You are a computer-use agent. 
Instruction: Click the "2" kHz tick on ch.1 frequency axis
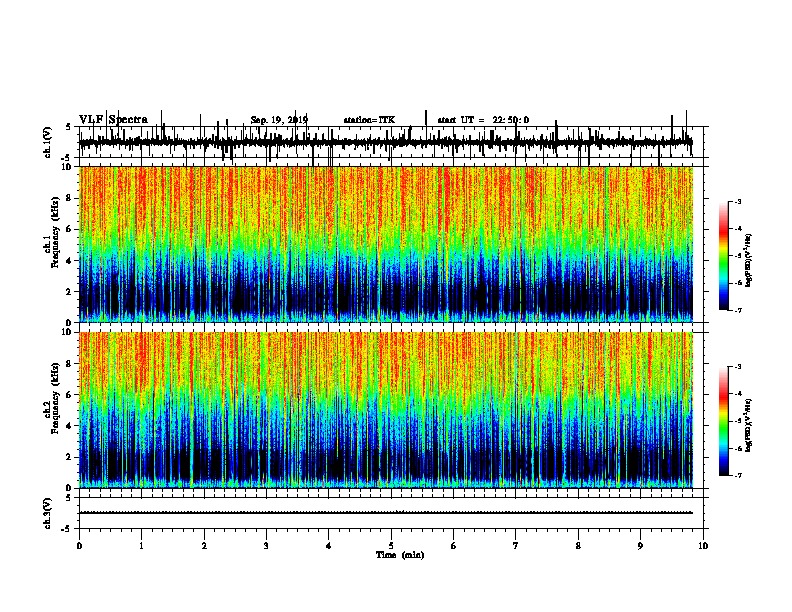click(70, 291)
